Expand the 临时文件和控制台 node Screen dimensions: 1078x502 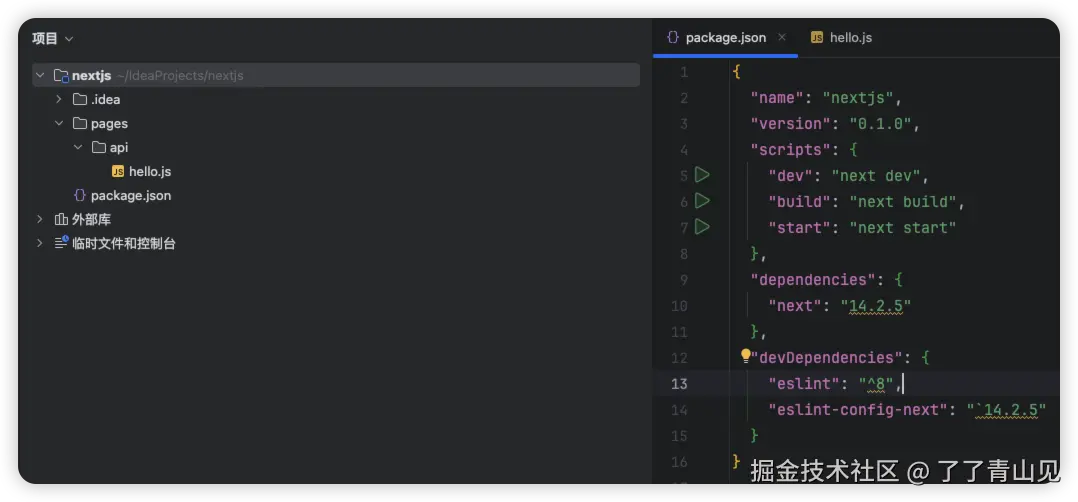pyautogui.click(x=40, y=244)
